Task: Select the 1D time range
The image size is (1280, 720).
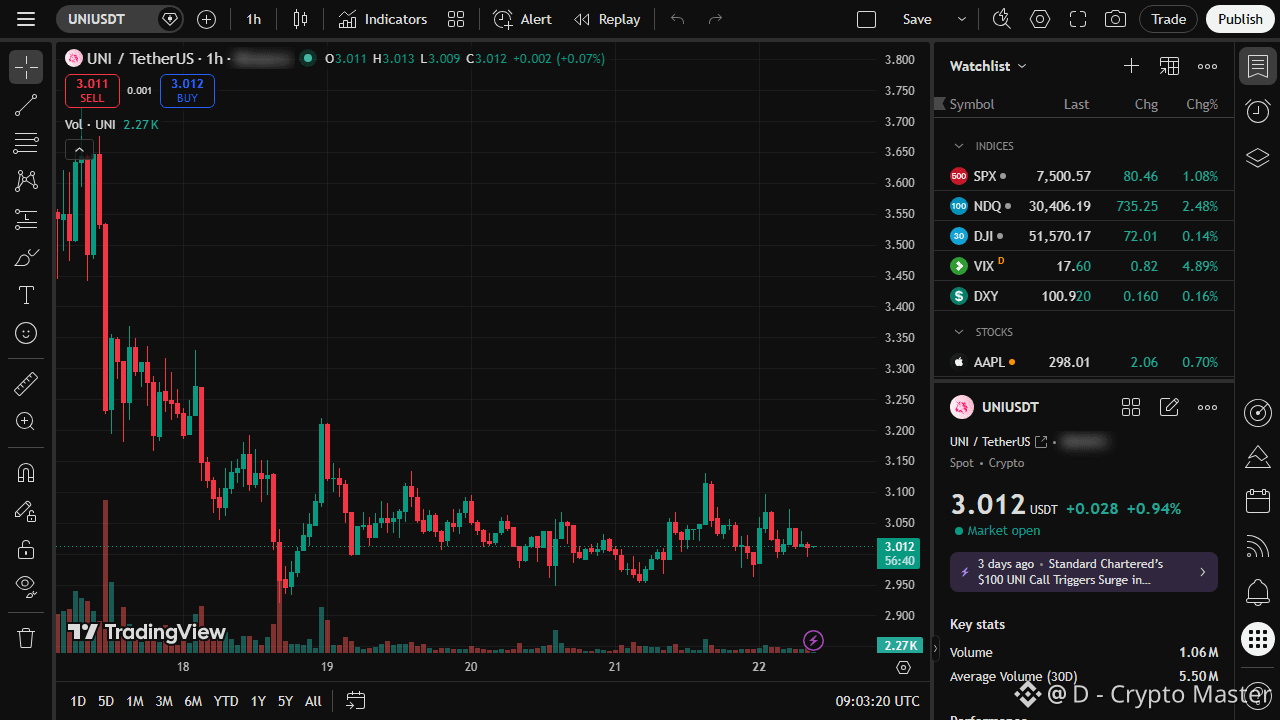Action: point(78,701)
